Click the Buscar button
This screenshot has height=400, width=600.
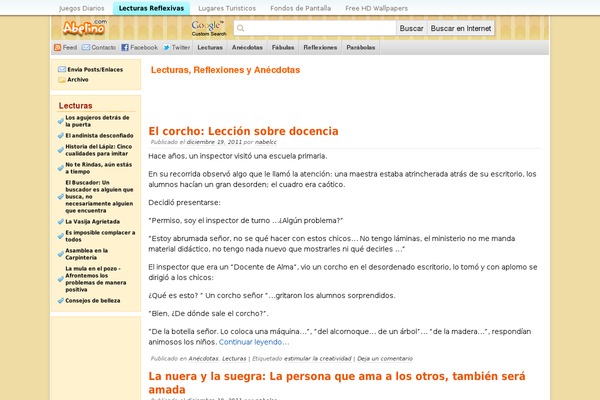click(x=411, y=28)
